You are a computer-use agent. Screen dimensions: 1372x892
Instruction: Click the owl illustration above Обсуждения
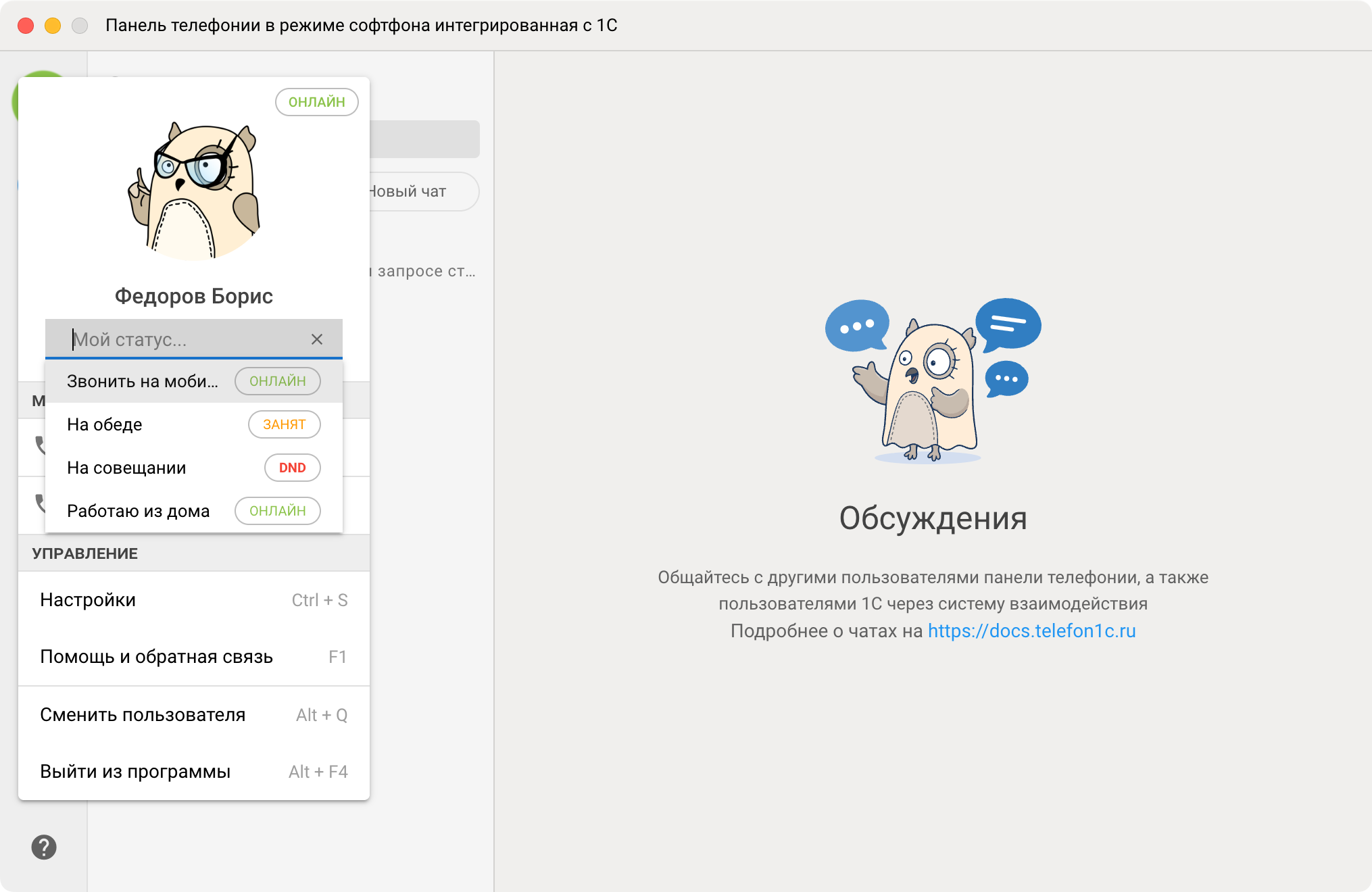[x=933, y=380]
